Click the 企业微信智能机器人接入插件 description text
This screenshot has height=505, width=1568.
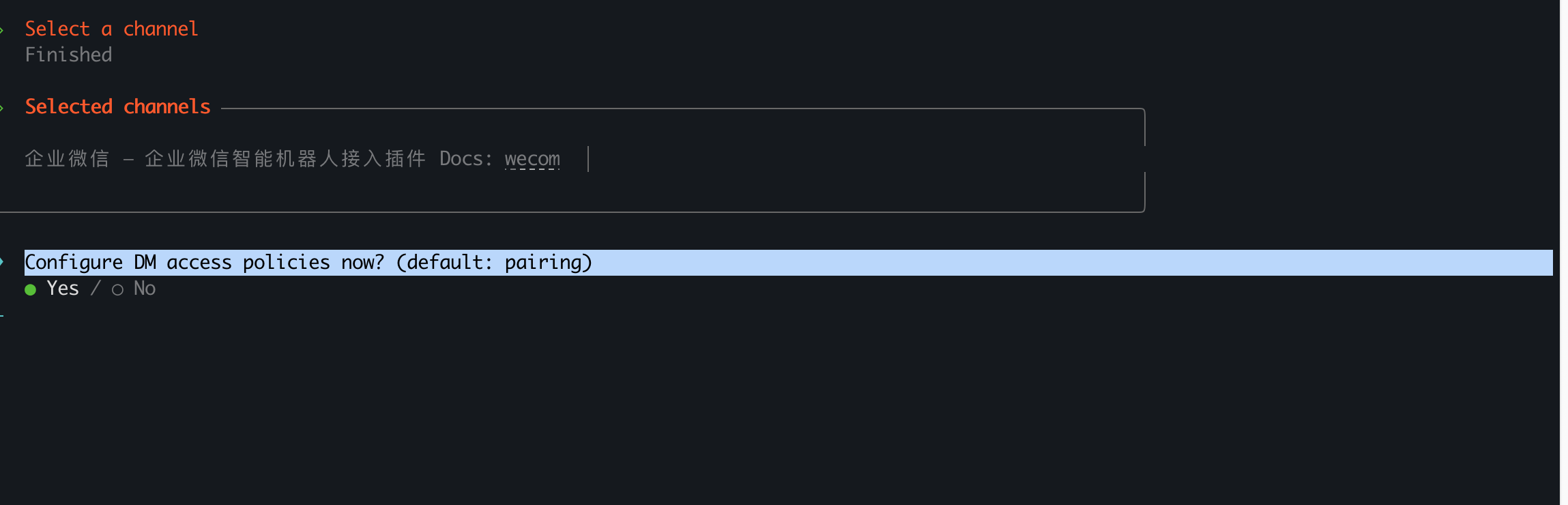(x=285, y=159)
